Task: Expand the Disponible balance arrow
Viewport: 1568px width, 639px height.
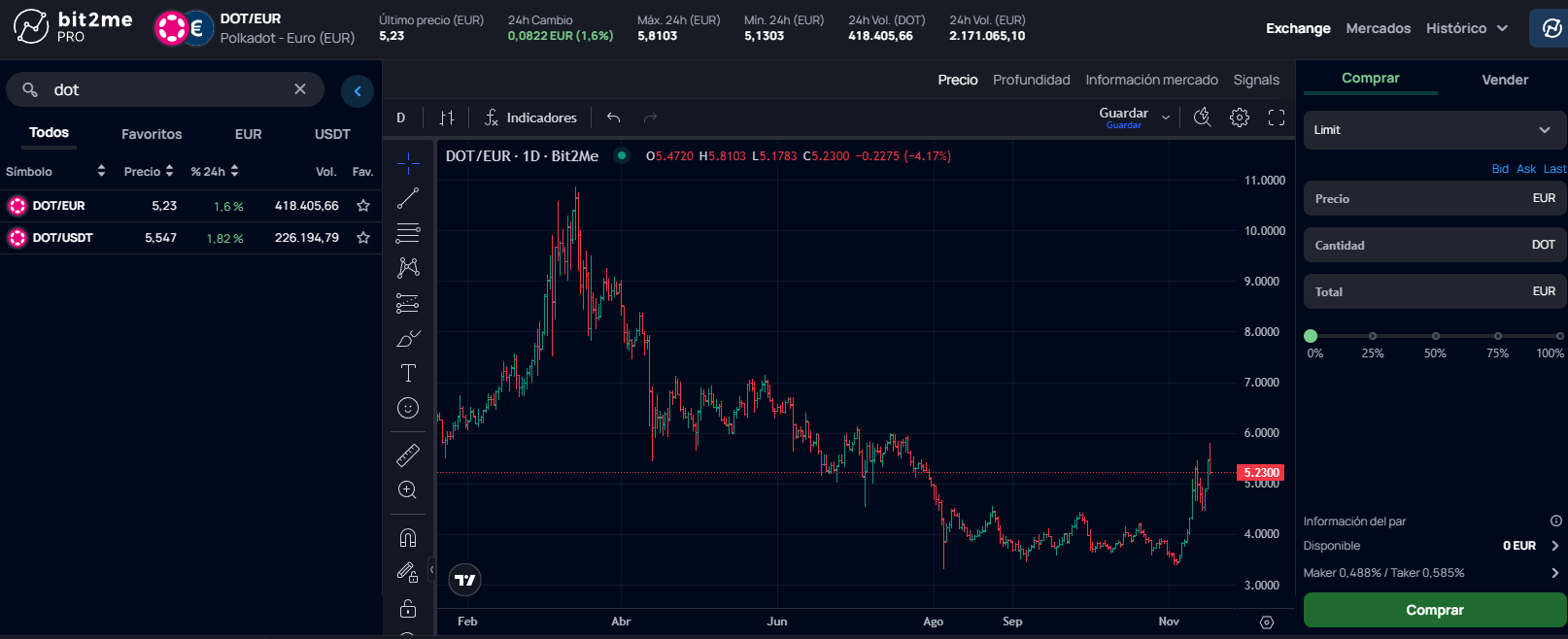Action: coord(1555,546)
